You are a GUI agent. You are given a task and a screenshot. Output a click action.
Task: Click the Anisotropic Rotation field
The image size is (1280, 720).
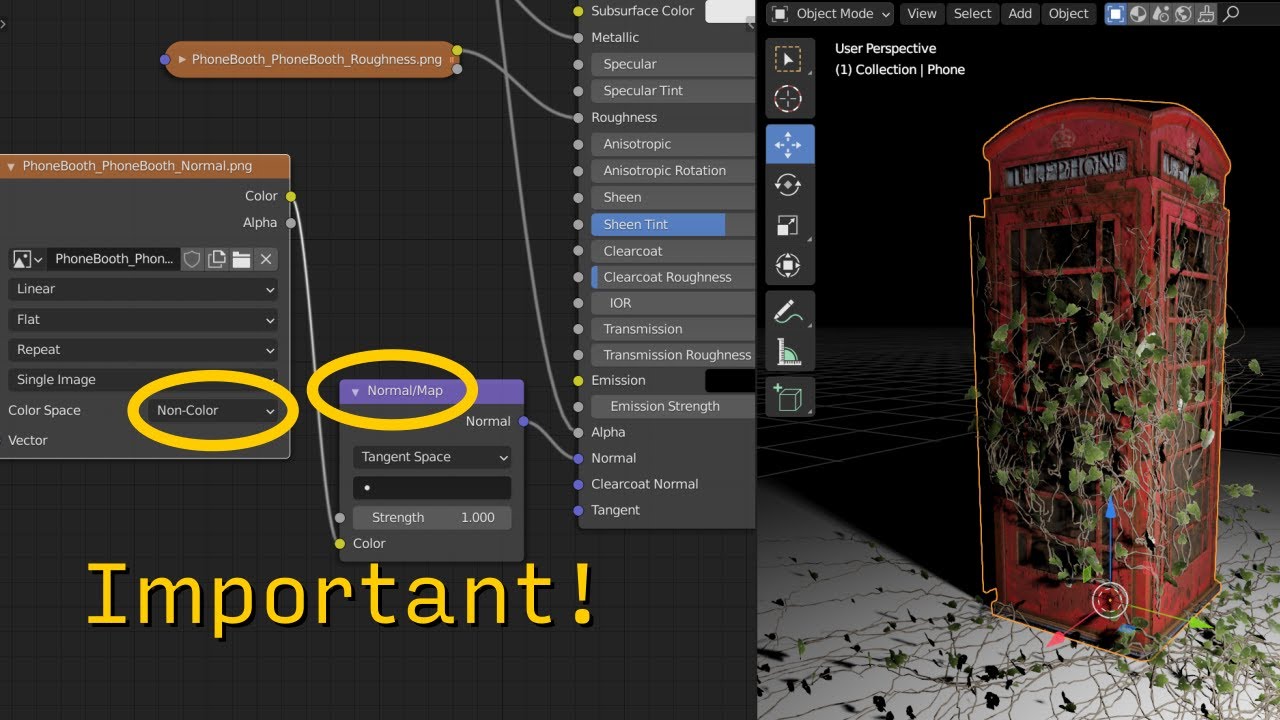673,171
